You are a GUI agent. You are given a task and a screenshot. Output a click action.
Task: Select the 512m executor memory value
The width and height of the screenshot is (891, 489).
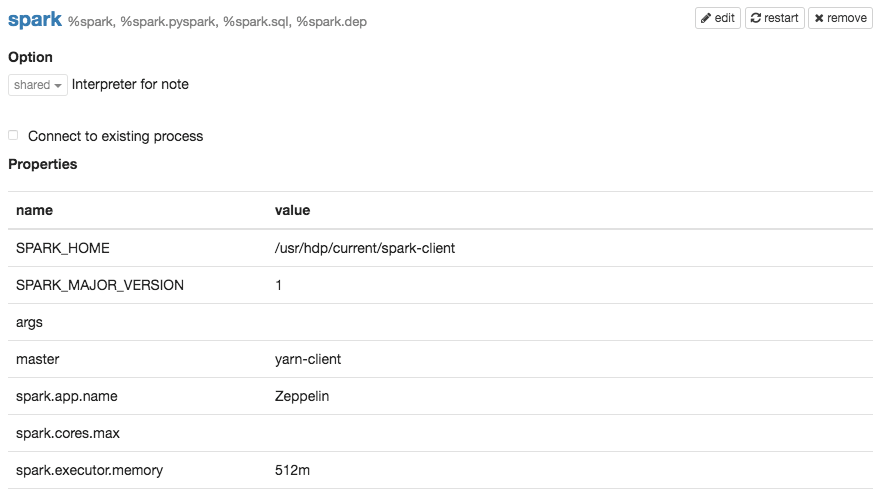click(292, 470)
